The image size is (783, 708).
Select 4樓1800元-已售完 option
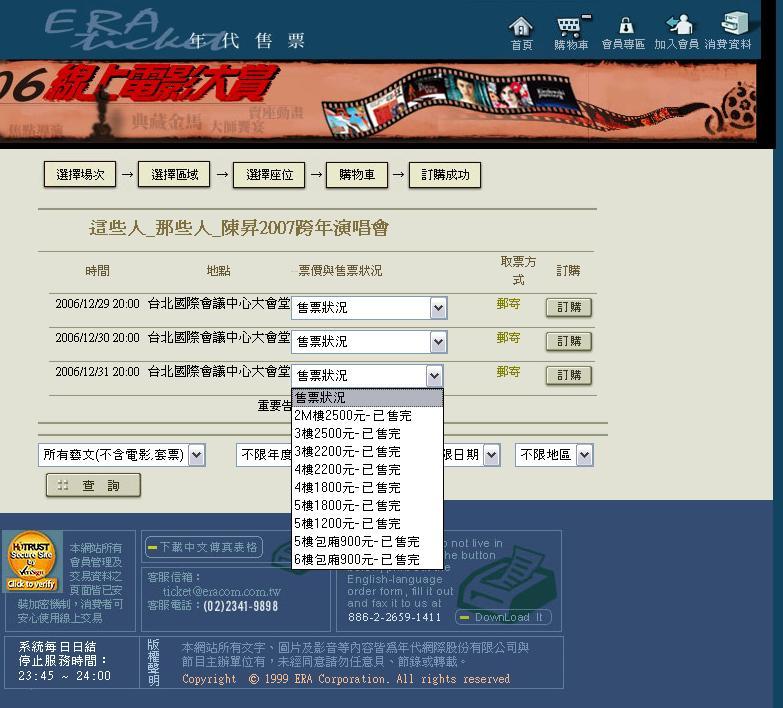[368, 487]
